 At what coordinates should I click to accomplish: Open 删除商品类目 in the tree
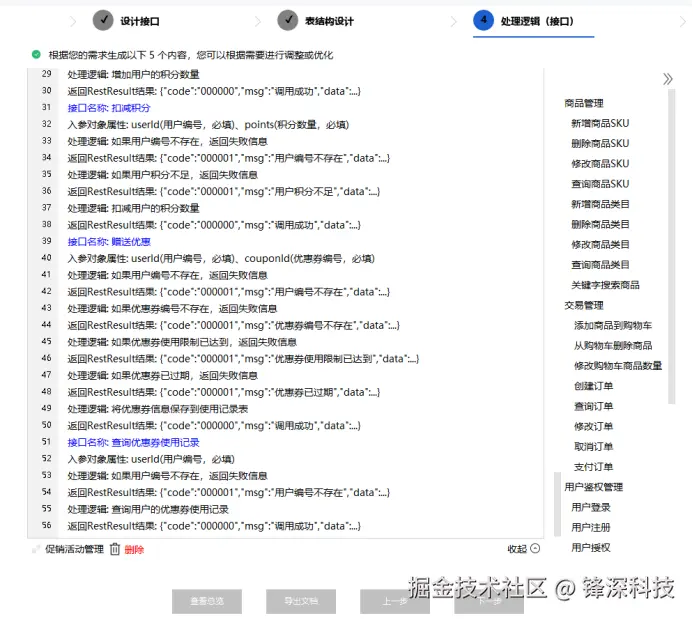pos(600,224)
